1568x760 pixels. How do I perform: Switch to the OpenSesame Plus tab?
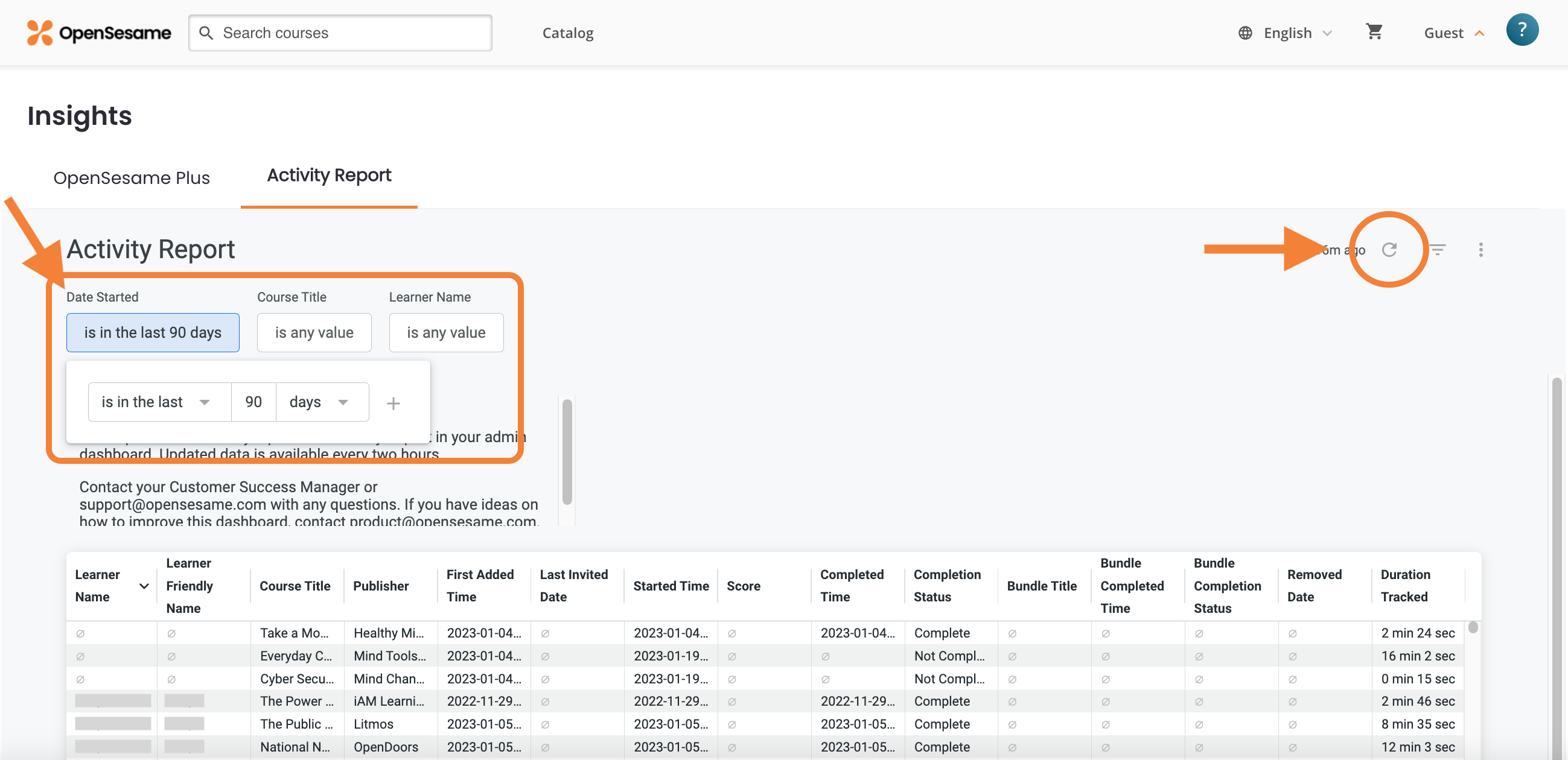132,178
